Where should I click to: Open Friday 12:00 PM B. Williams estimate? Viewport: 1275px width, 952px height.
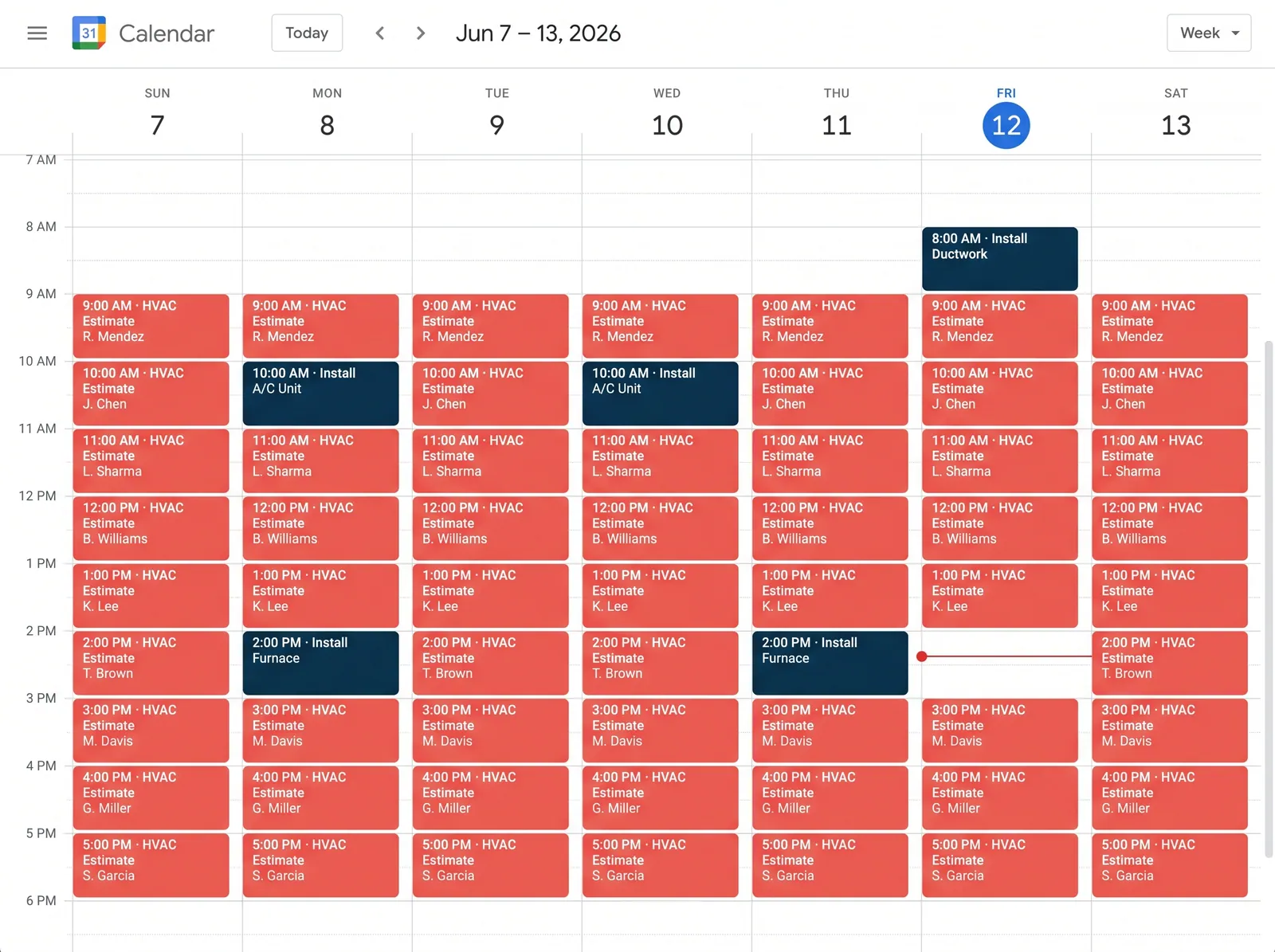coord(1000,528)
